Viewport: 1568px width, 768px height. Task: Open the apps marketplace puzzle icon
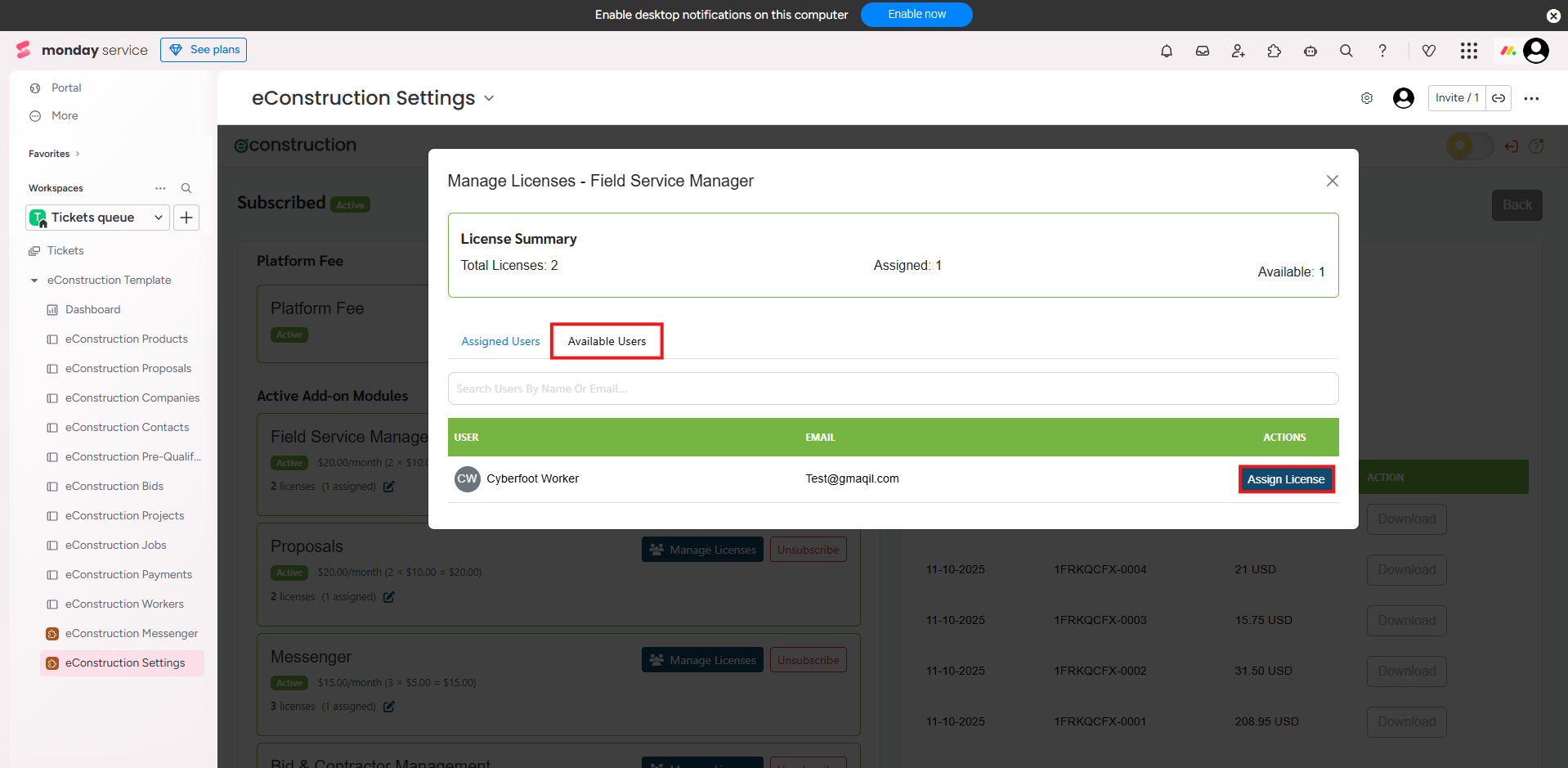[1275, 51]
